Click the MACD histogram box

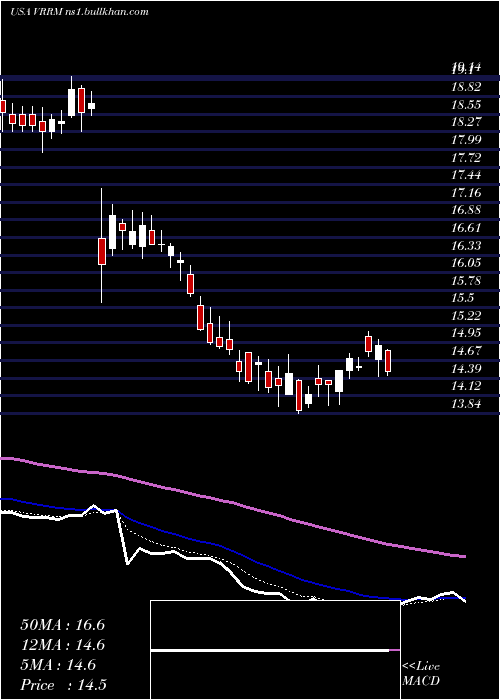tap(275, 650)
